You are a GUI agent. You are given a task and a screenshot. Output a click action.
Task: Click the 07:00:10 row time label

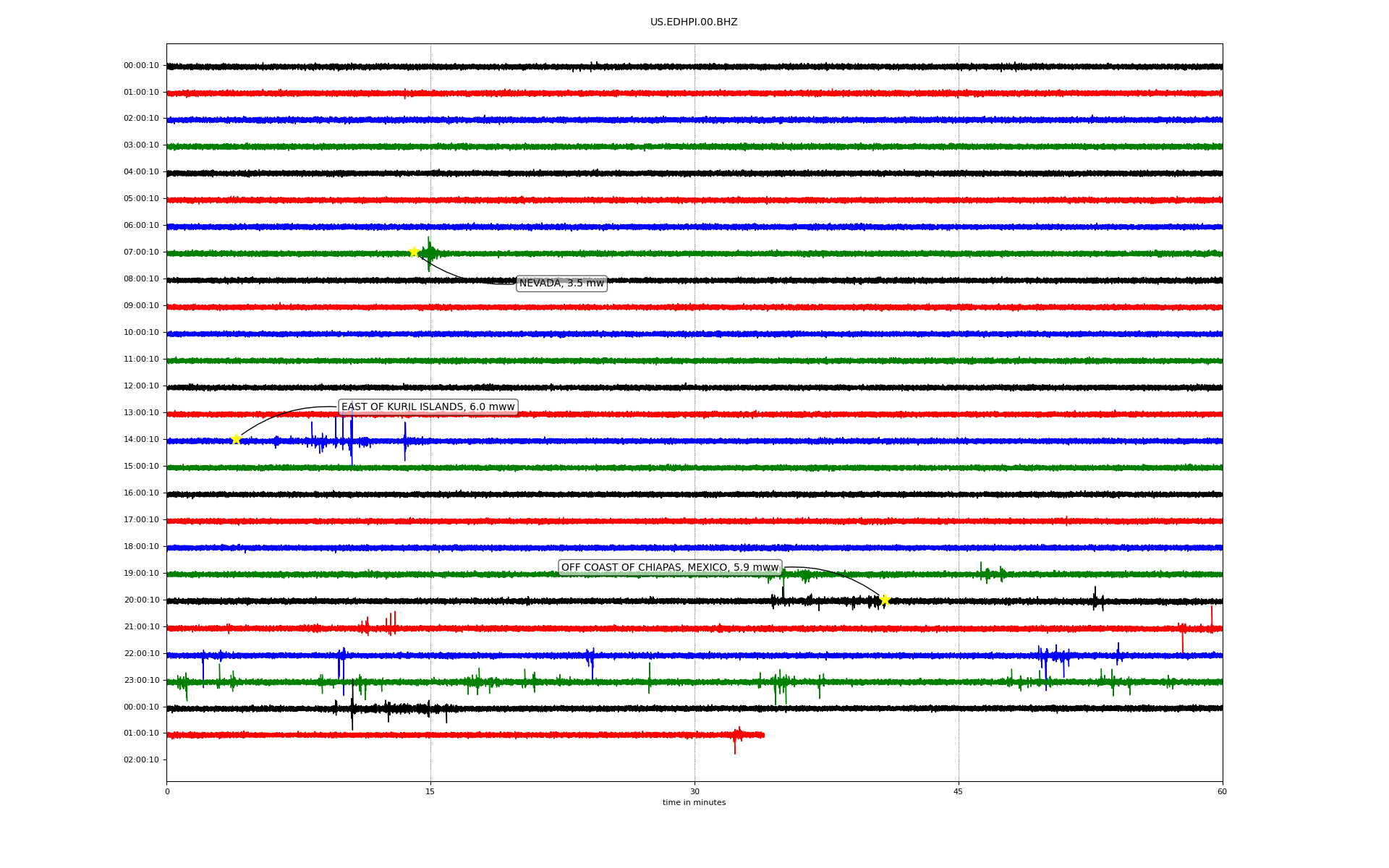pyautogui.click(x=141, y=252)
